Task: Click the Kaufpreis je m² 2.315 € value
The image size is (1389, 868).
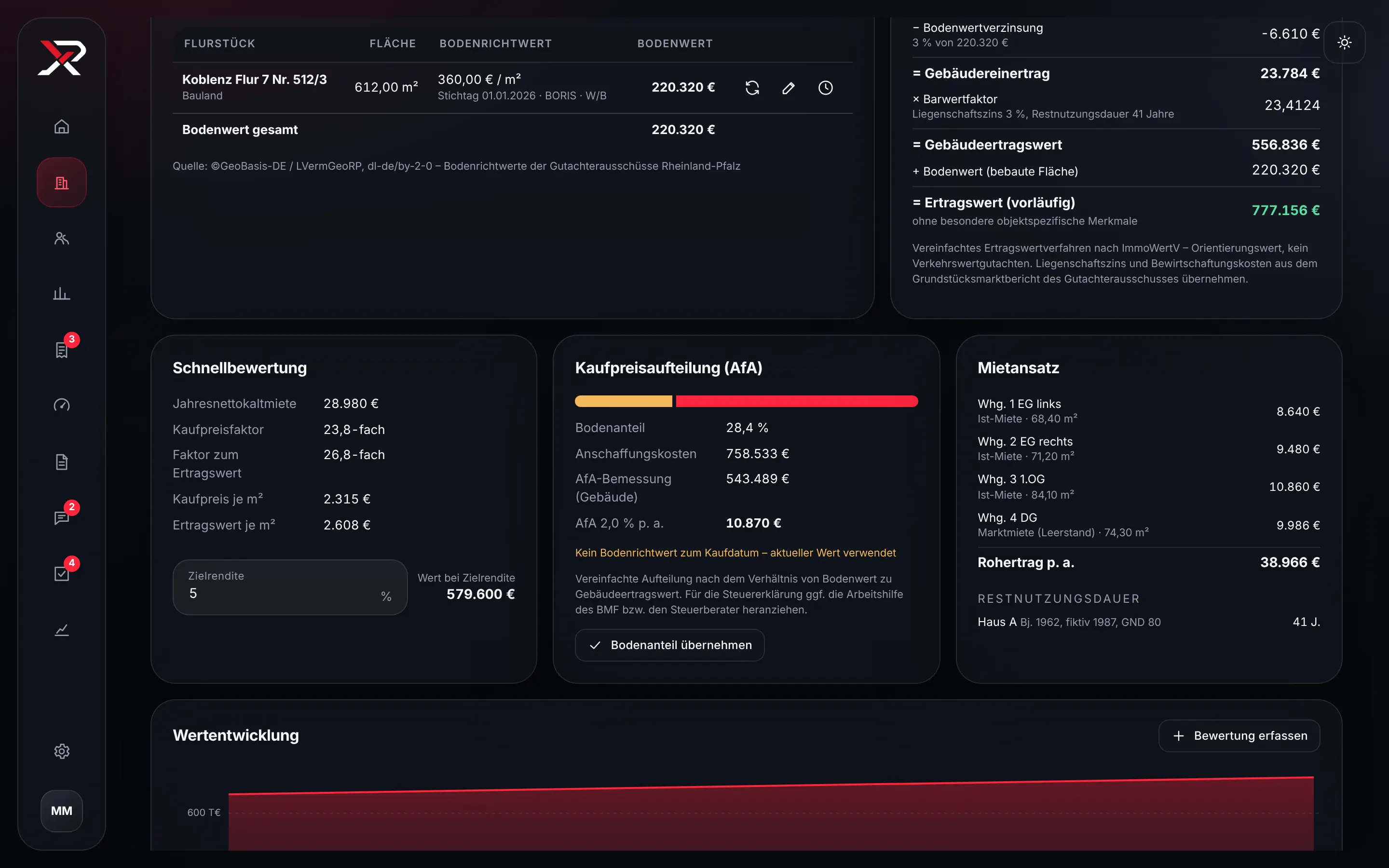Action: click(x=347, y=499)
